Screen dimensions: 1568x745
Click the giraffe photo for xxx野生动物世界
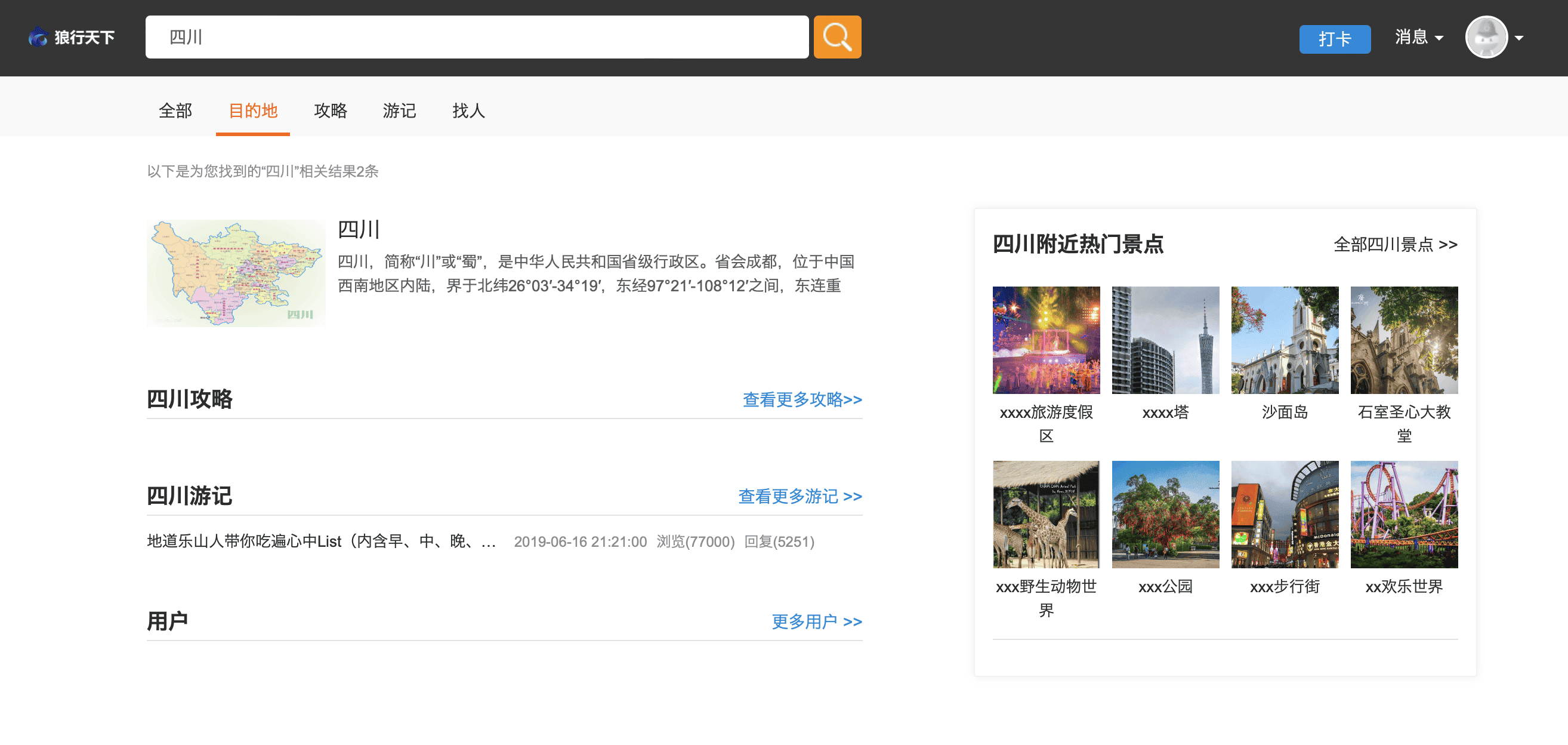[1046, 514]
